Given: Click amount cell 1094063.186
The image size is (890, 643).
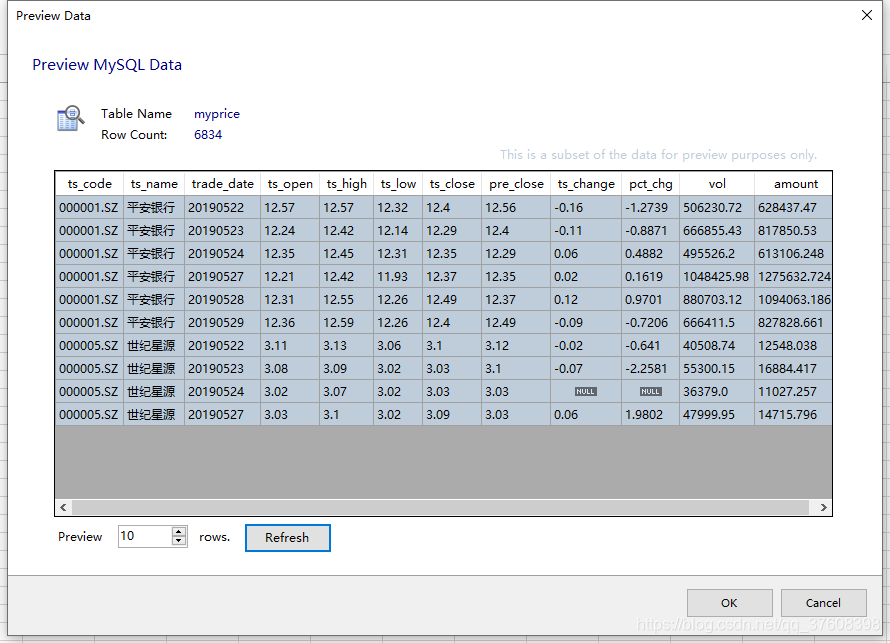Looking at the screenshot, I should click(794, 300).
